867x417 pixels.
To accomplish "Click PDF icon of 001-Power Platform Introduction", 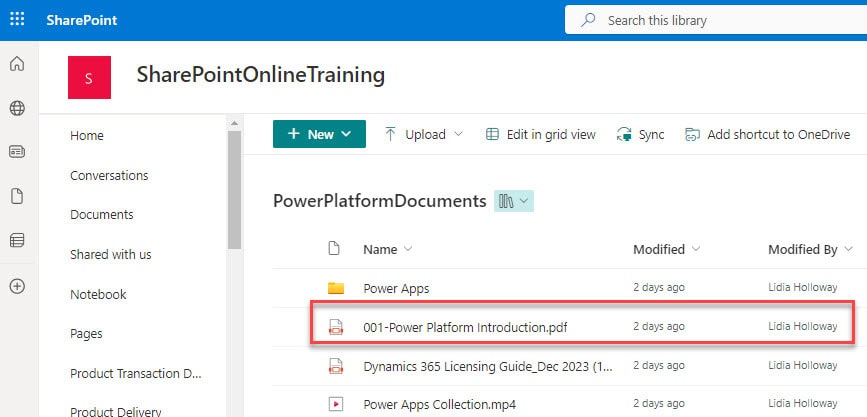I will [x=336, y=327].
